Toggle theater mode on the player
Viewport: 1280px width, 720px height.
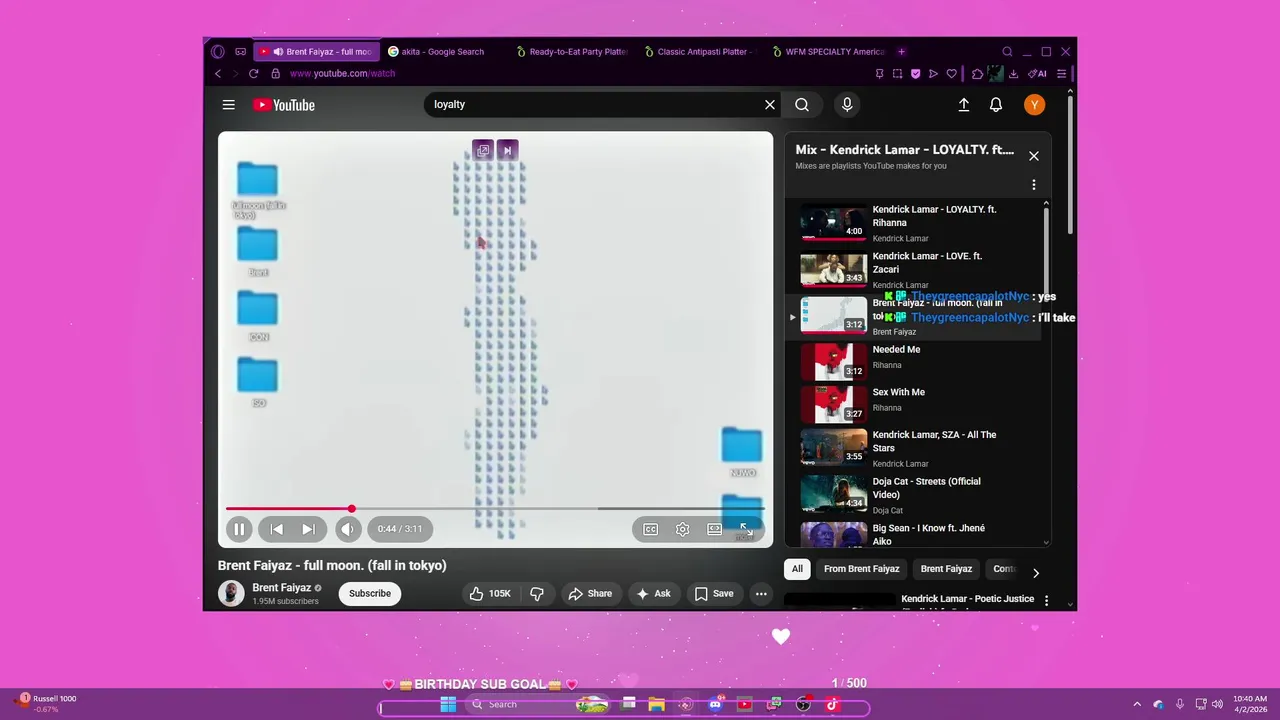pos(714,529)
